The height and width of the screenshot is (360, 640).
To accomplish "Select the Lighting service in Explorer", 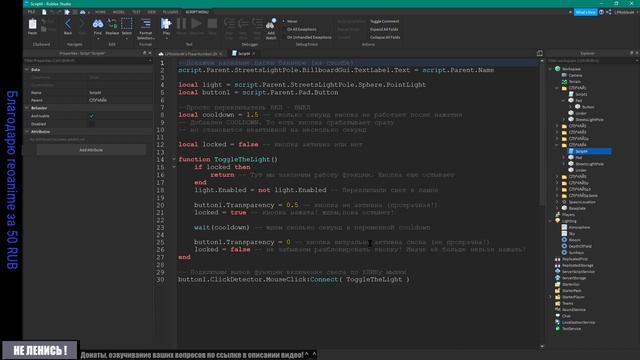I will pyautogui.click(x=569, y=221).
